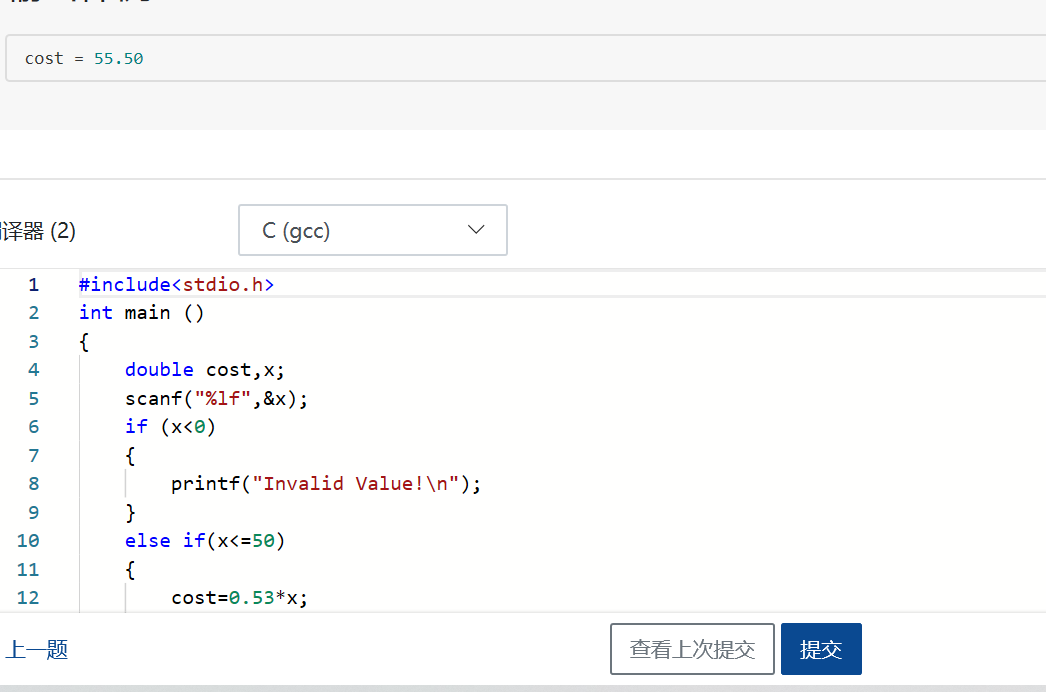Click the 提交 submit button
This screenshot has height=692, width=1046.
(x=820, y=650)
